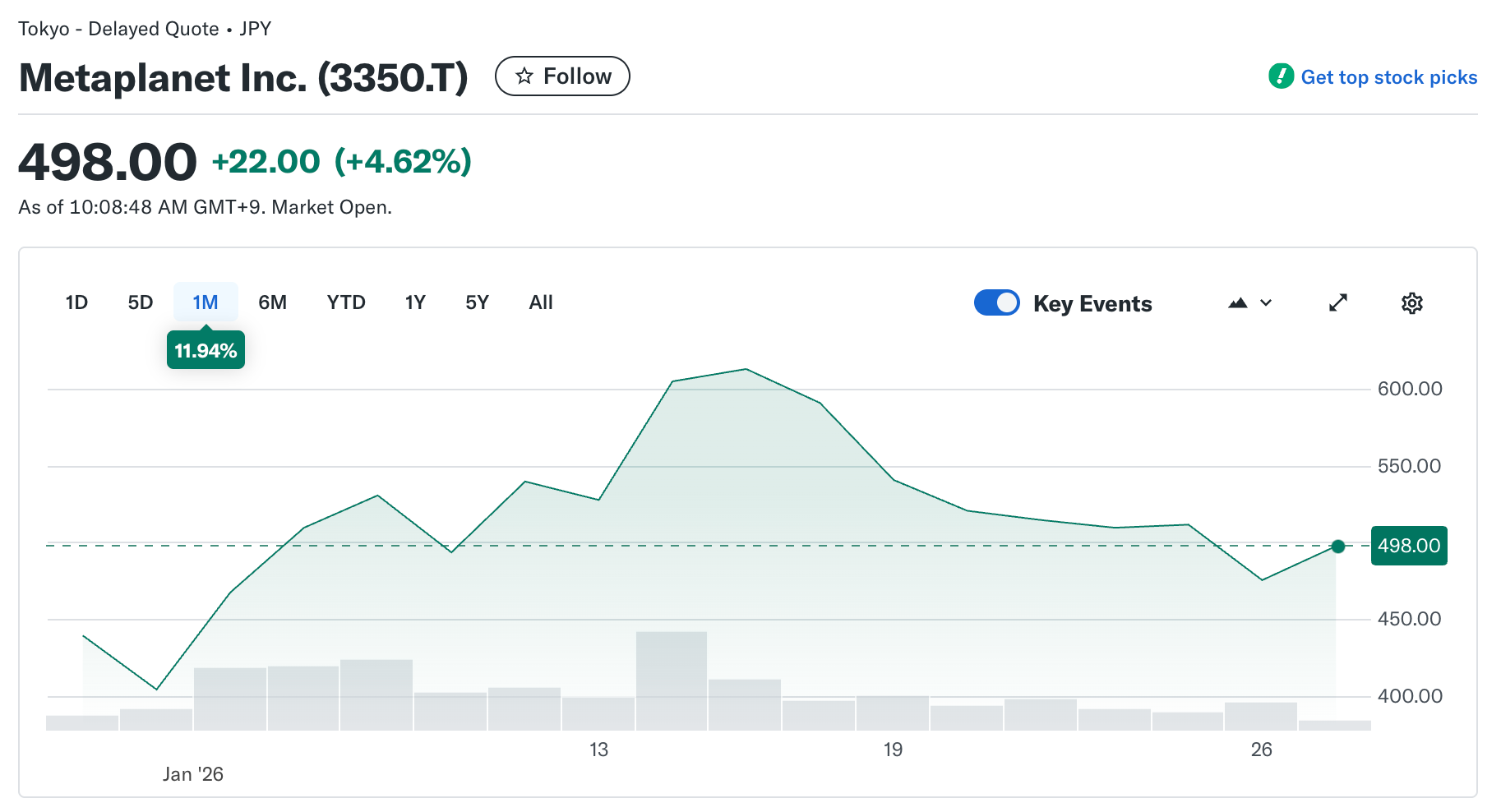Expand chart to full screen

pos(1338,303)
